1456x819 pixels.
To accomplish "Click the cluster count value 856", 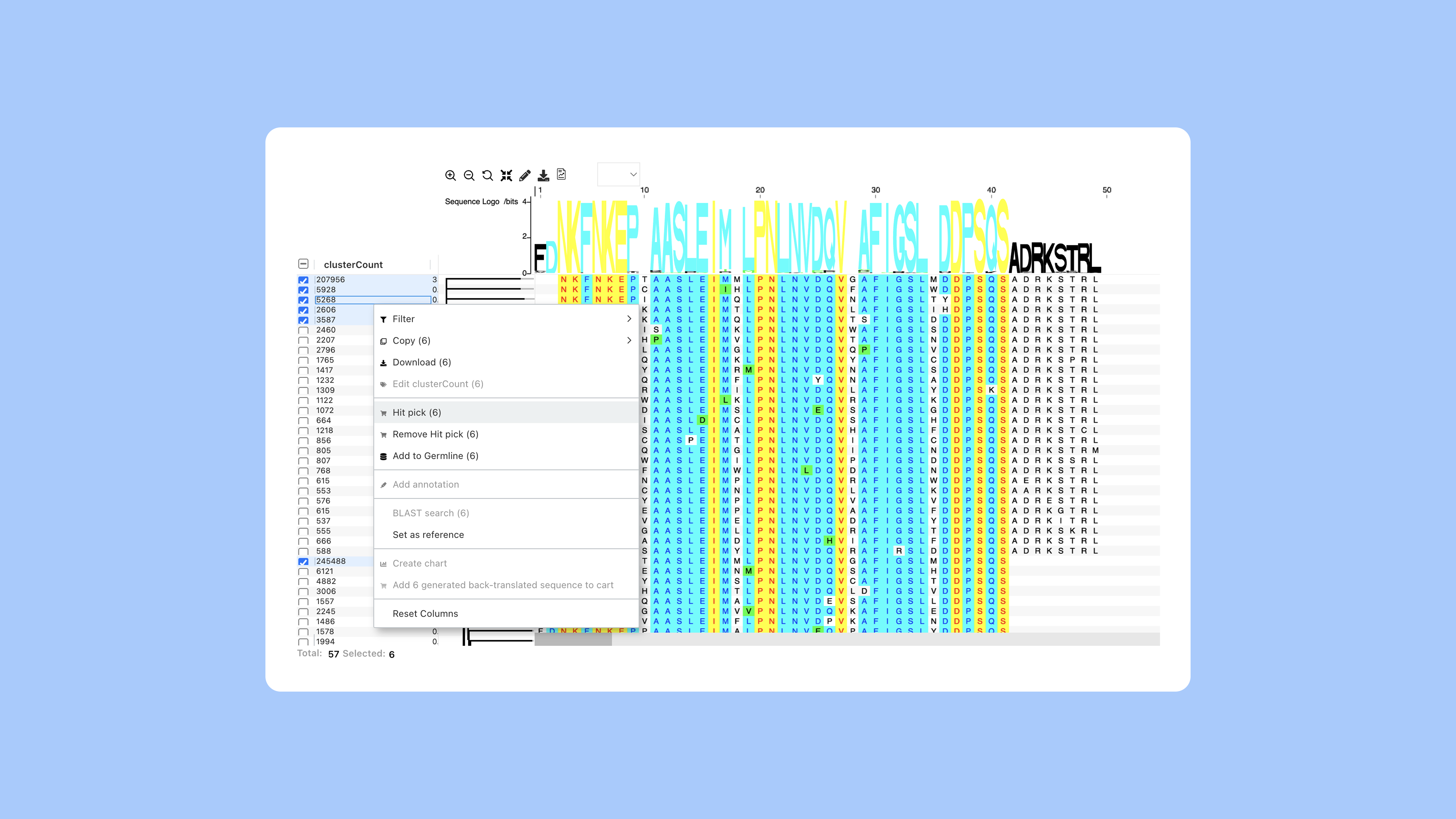I will pyautogui.click(x=324, y=440).
